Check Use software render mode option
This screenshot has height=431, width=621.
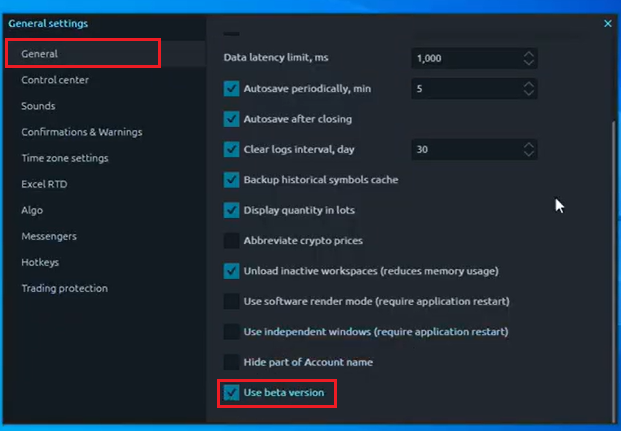(231, 301)
